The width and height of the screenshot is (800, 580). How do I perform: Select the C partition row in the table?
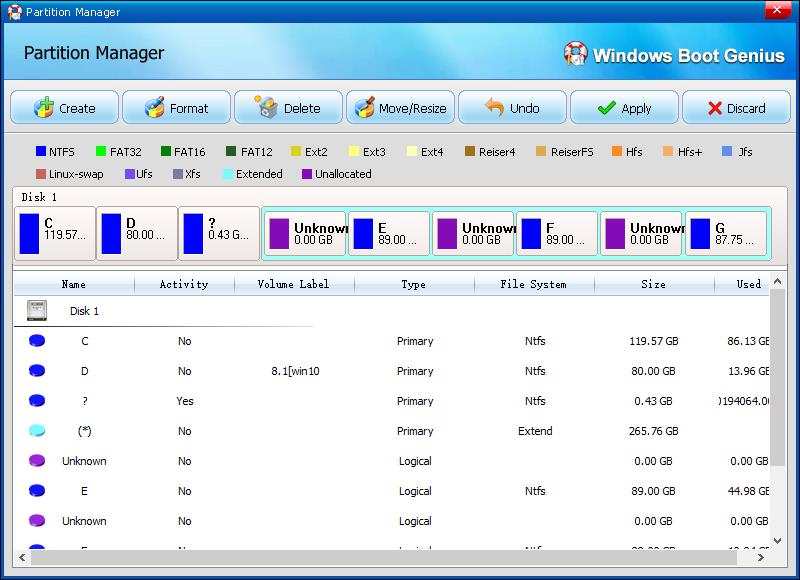click(x=85, y=341)
